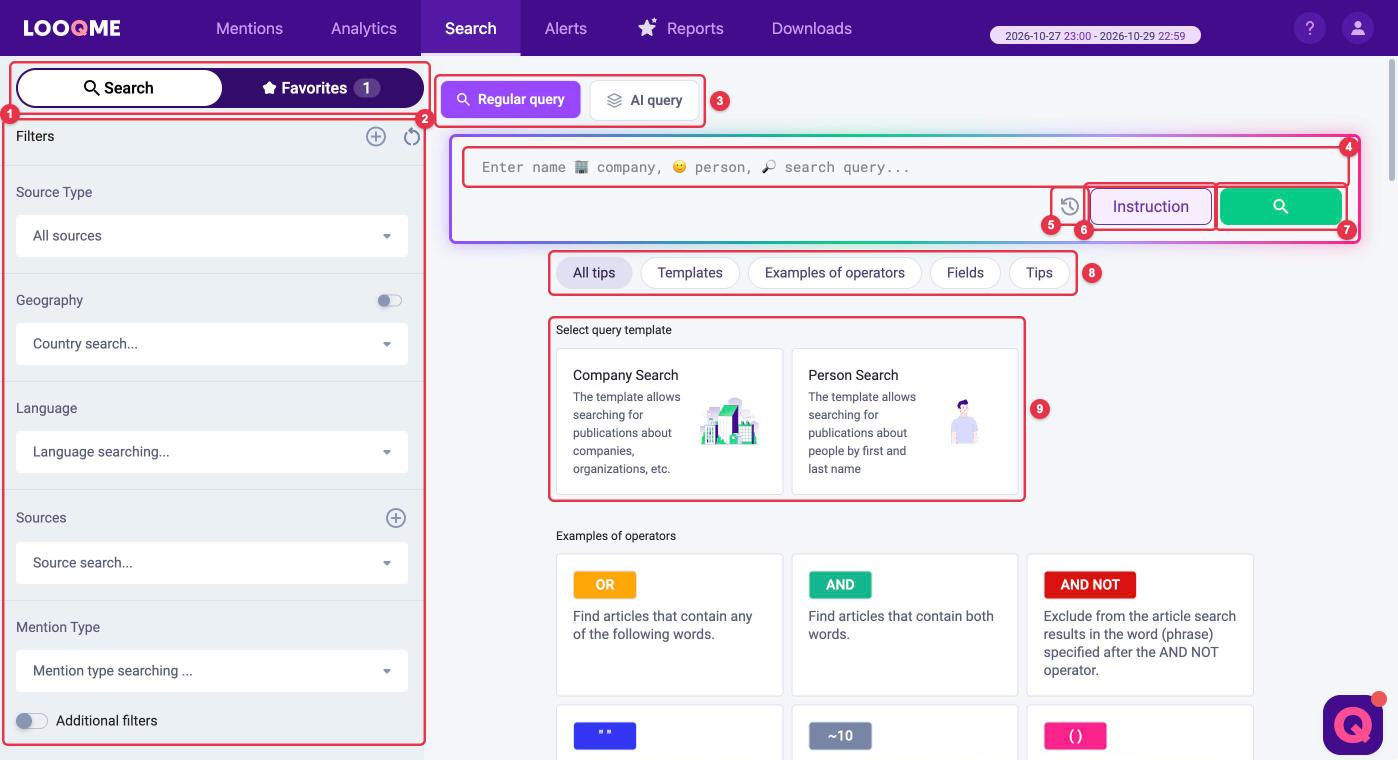Open the Downloads tab
The width and height of the screenshot is (1398, 760).
[812, 28]
